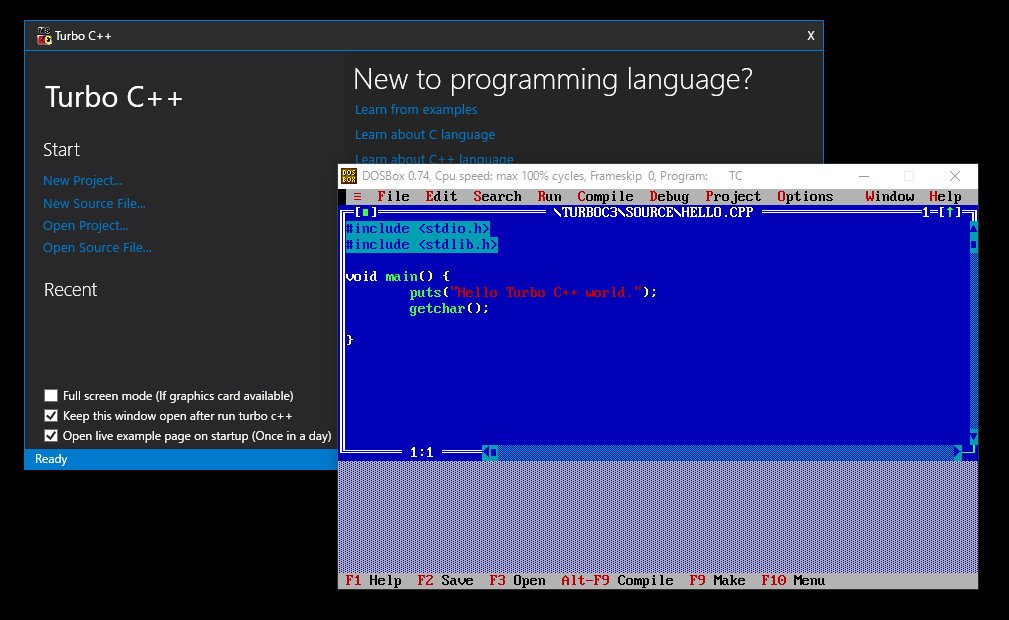This screenshot has height=620, width=1009.
Task: Click the 1:1 cursor position indicator
Action: pos(421,452)
